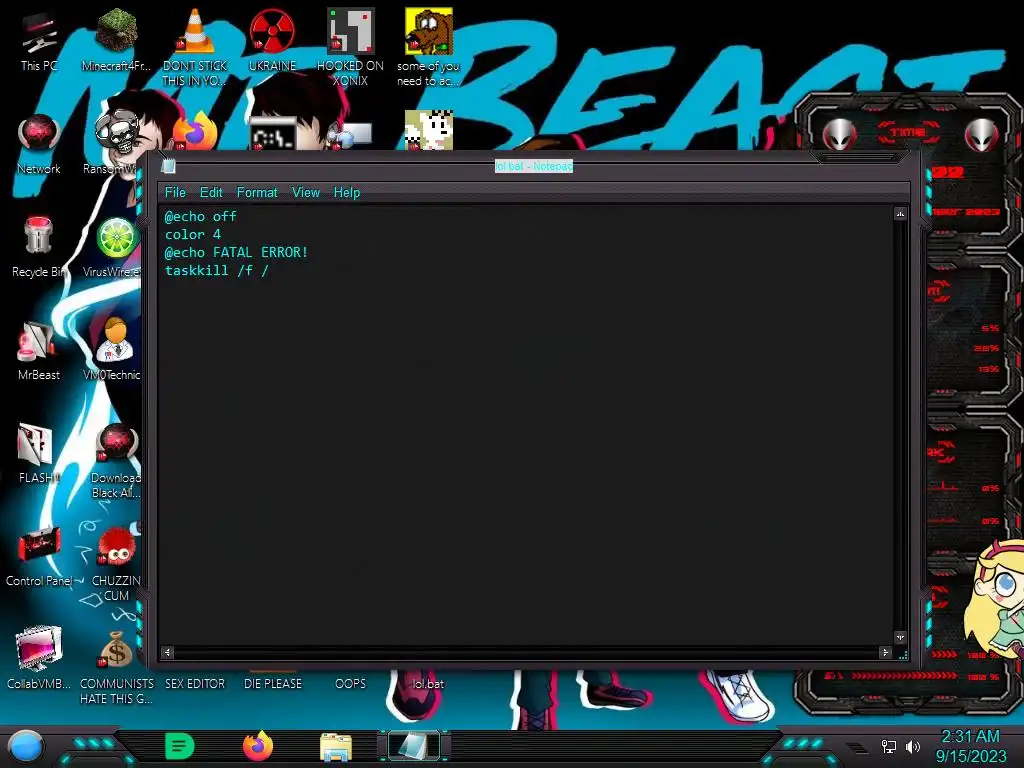Select the pixel dog icon under 'some of you'

(428, 130)
